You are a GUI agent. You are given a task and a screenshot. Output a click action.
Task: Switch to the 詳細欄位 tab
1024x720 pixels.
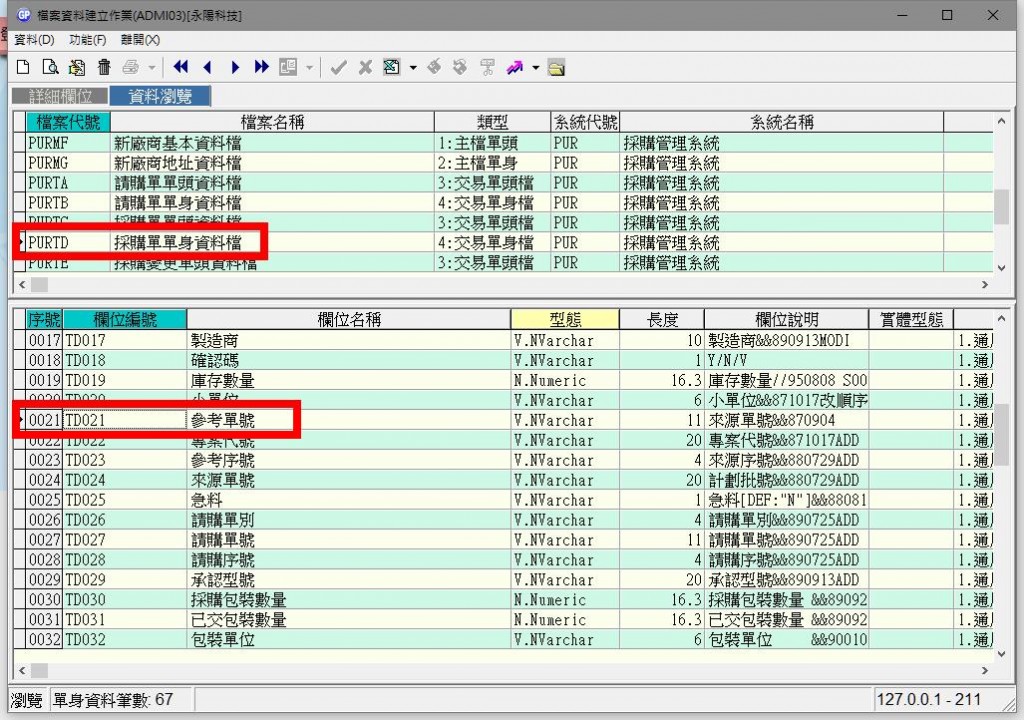pos(60,96)
